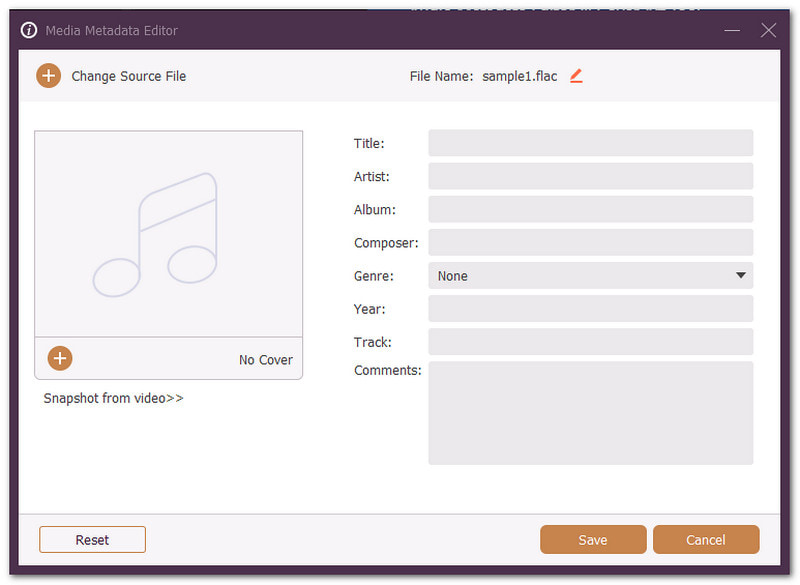Click the Album input field
The height and width of the screenshot is (585, 800).
[590, 209]
